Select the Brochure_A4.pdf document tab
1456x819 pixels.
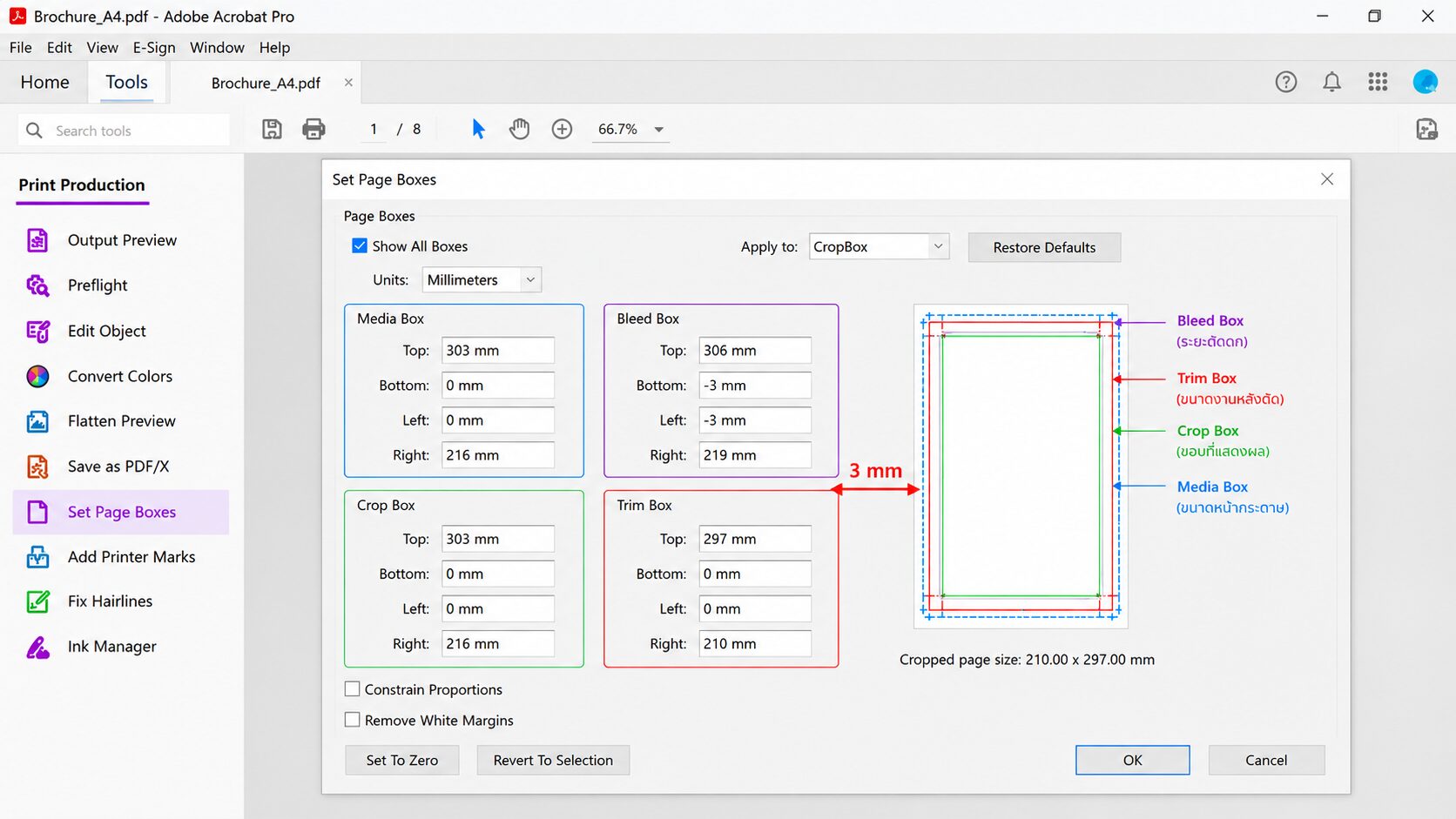click(266, 84)
